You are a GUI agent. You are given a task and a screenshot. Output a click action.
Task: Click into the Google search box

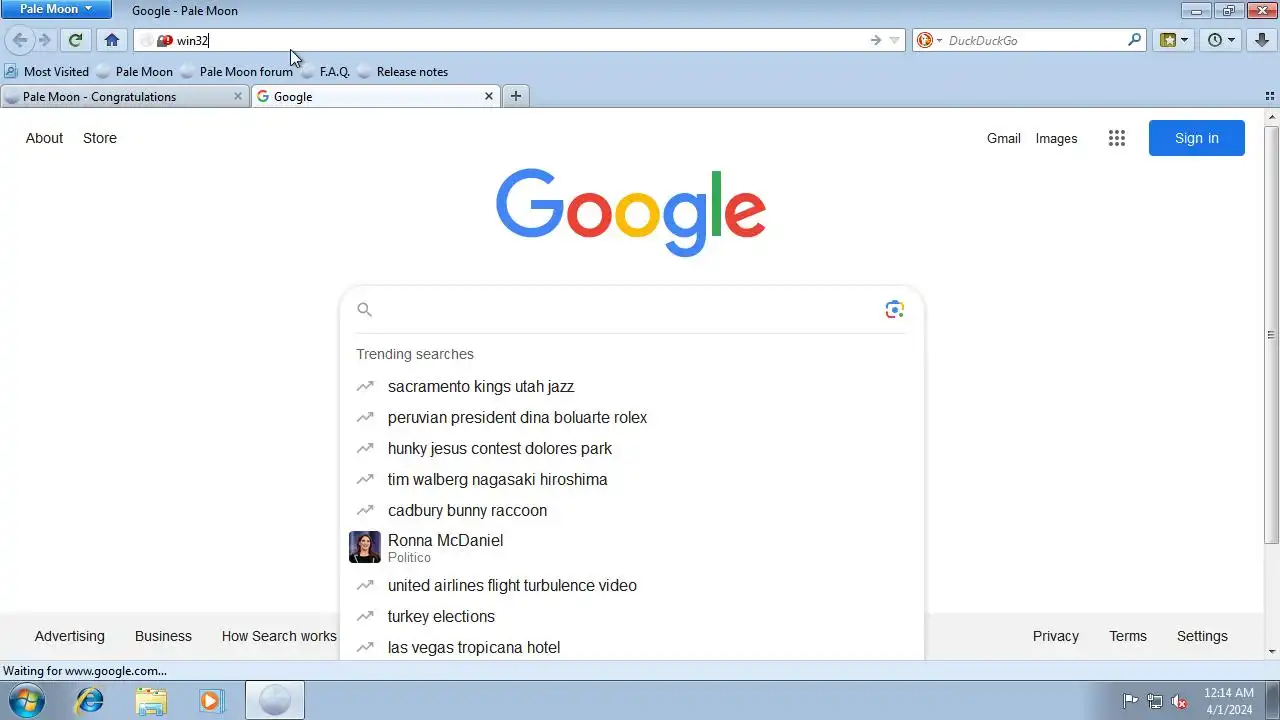tap(630, 310)
